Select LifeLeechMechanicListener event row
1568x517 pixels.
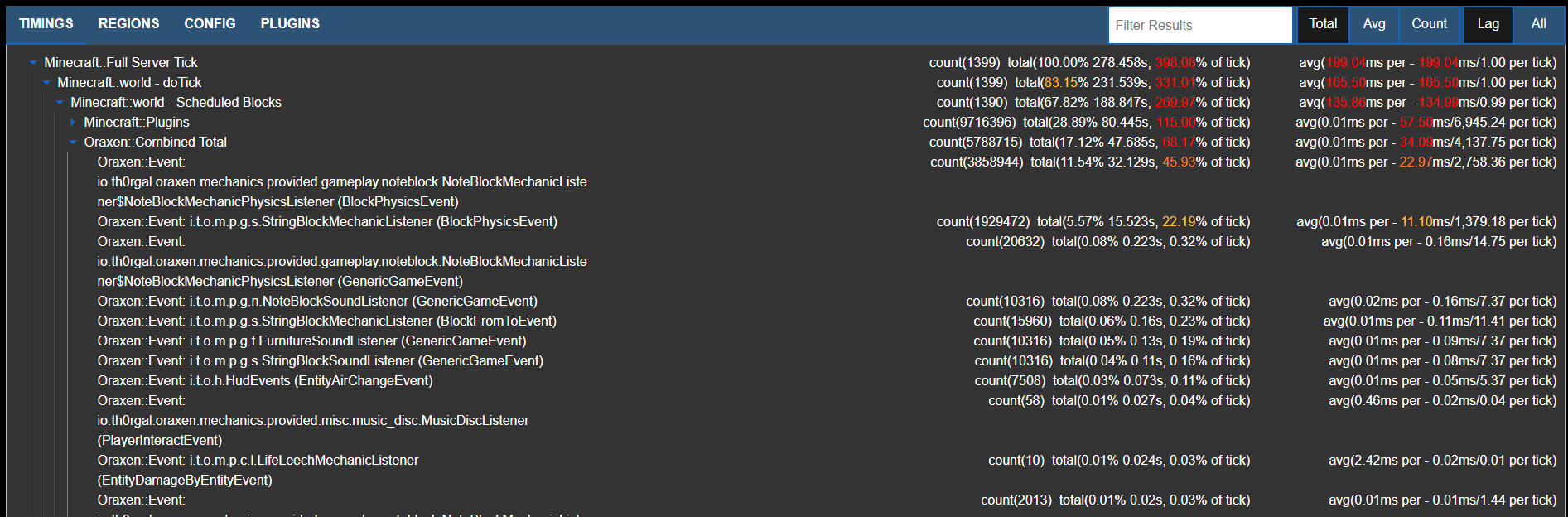click(x=258, y=461)
